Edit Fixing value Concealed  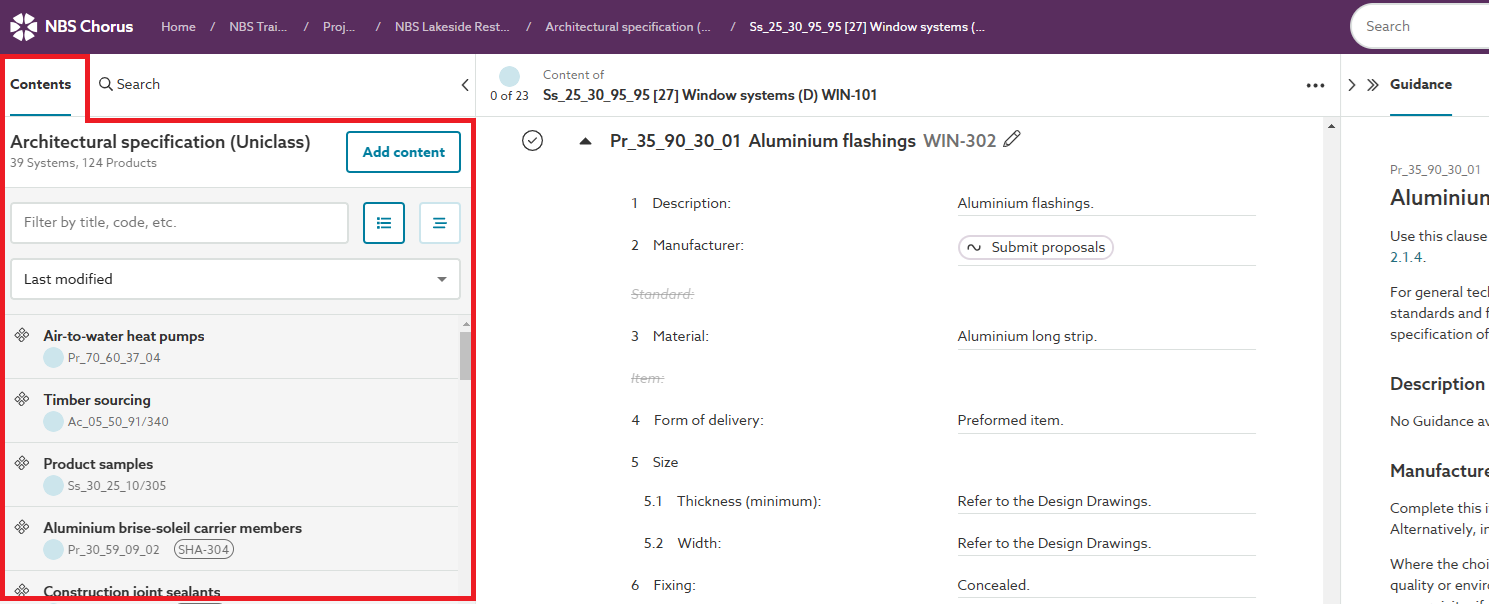(x=1106, y=585)
